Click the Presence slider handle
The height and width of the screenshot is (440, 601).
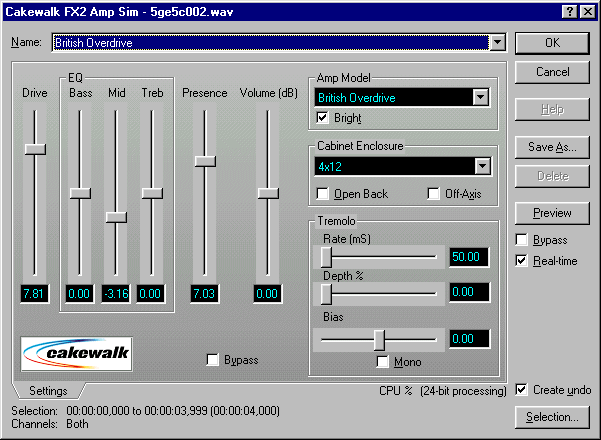(x=205, y=161)
